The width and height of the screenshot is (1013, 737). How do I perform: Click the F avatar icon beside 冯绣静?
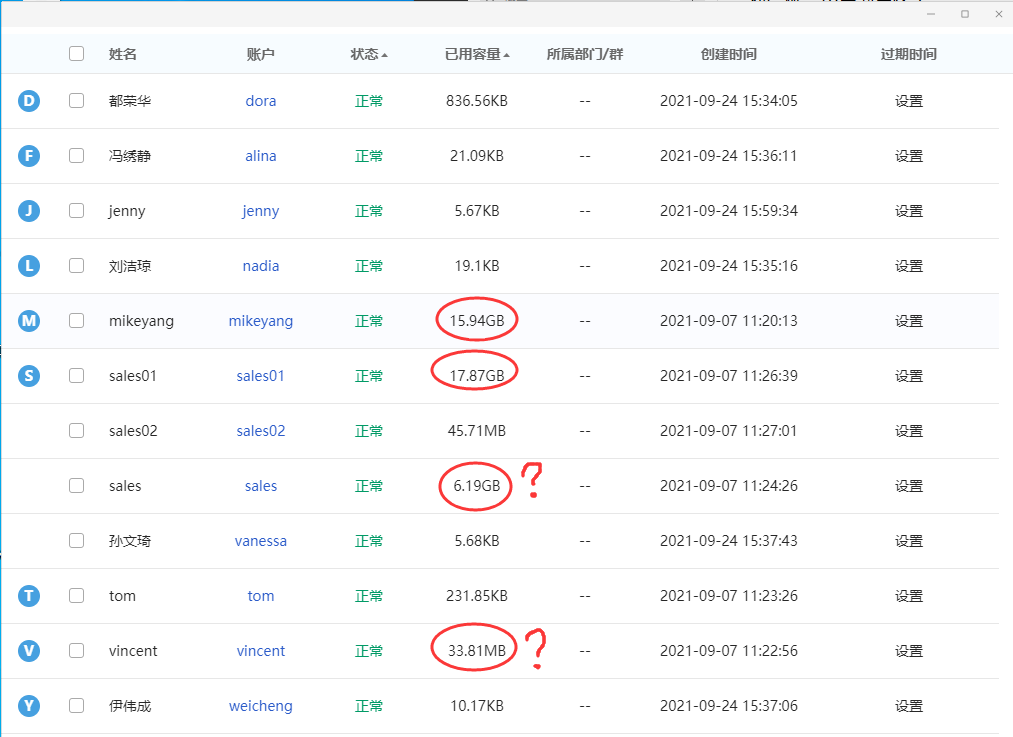pos(28,156)
